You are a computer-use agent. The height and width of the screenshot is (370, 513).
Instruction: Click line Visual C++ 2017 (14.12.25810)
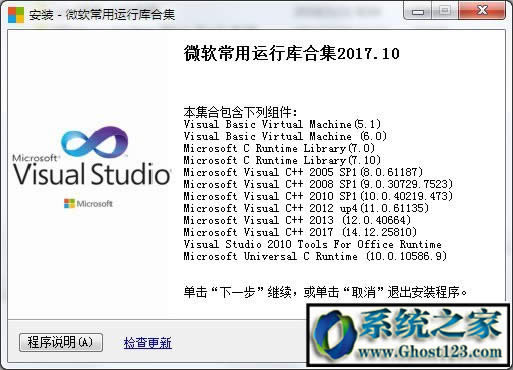[x=300, y=232]
